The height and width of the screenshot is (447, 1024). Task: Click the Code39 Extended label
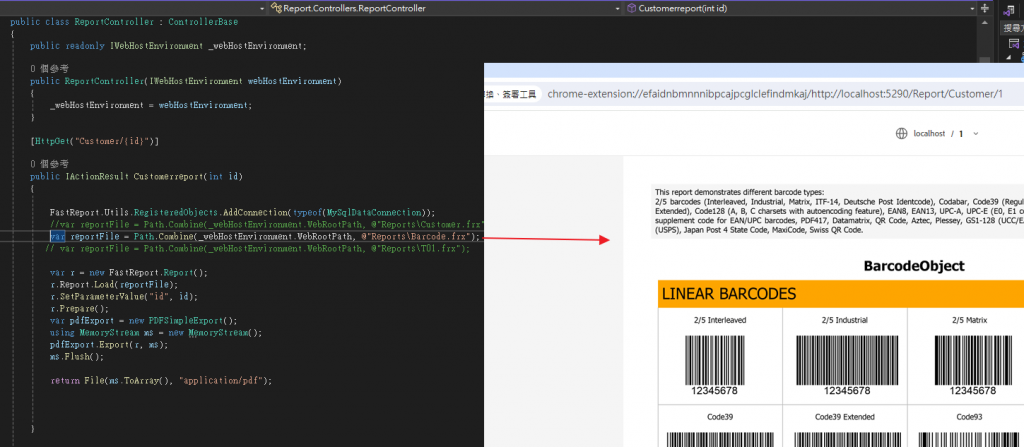pos(844,417)
